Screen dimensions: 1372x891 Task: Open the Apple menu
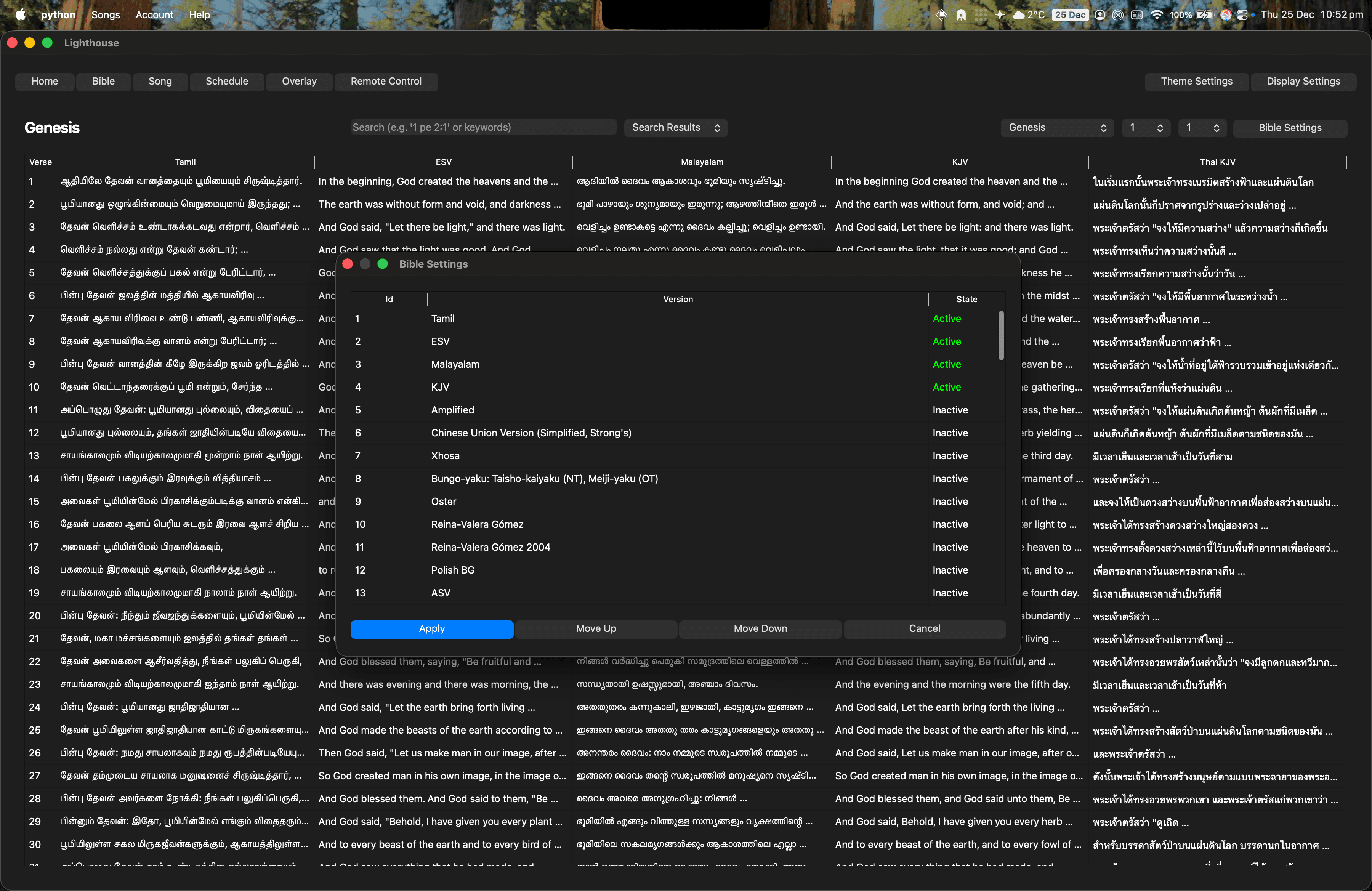pyautogui.click(x=21, y=14)
